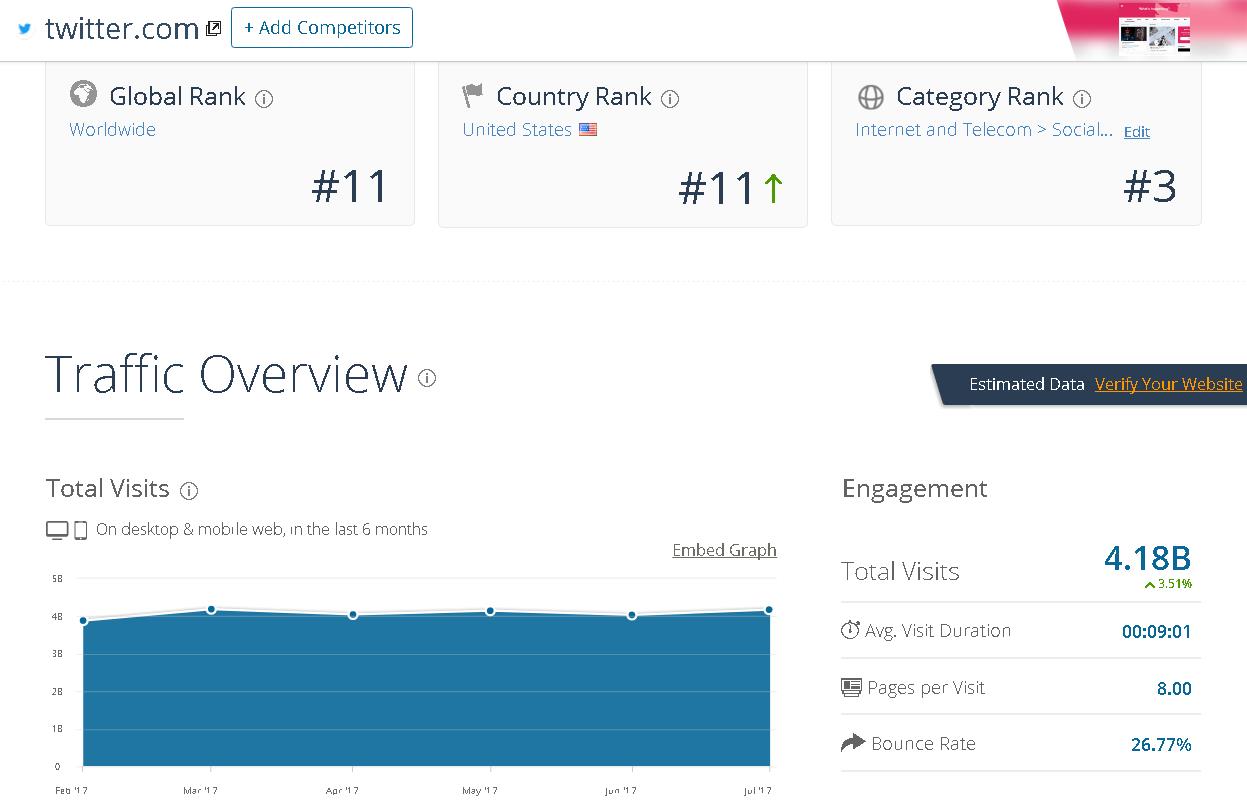Show info for Country Rank
Screen dimensions: 1247x800
click(x=670, y=99)
